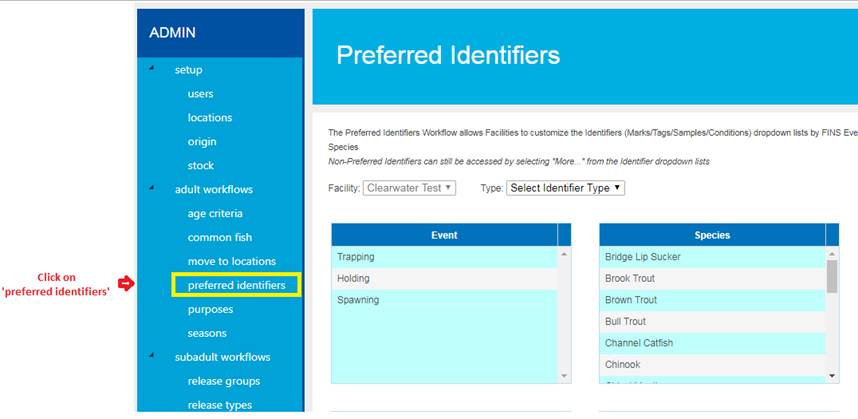Open the common fish page
858x419 pixels.
pos(219,238)
